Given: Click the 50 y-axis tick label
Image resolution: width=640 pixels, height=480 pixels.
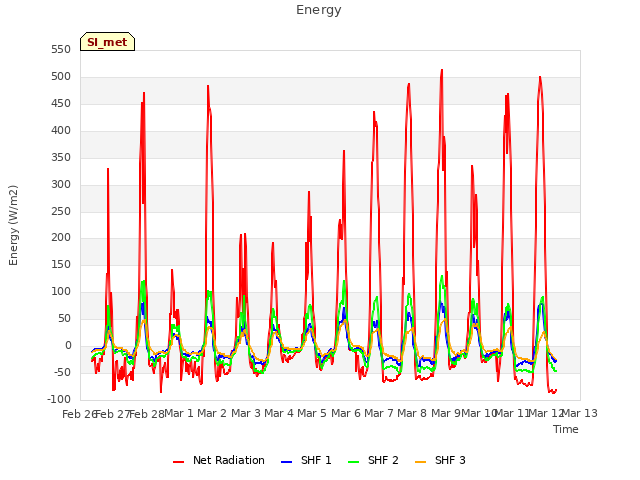Looking at the screenshot, I should click(64, 318).
